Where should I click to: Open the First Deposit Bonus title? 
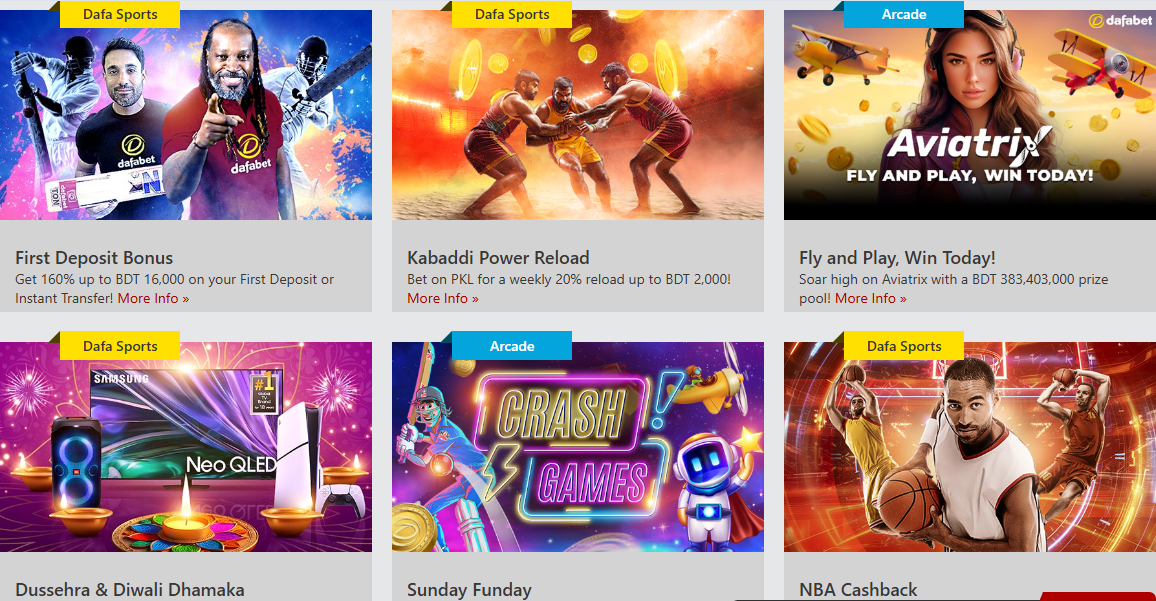pos(94,258)
